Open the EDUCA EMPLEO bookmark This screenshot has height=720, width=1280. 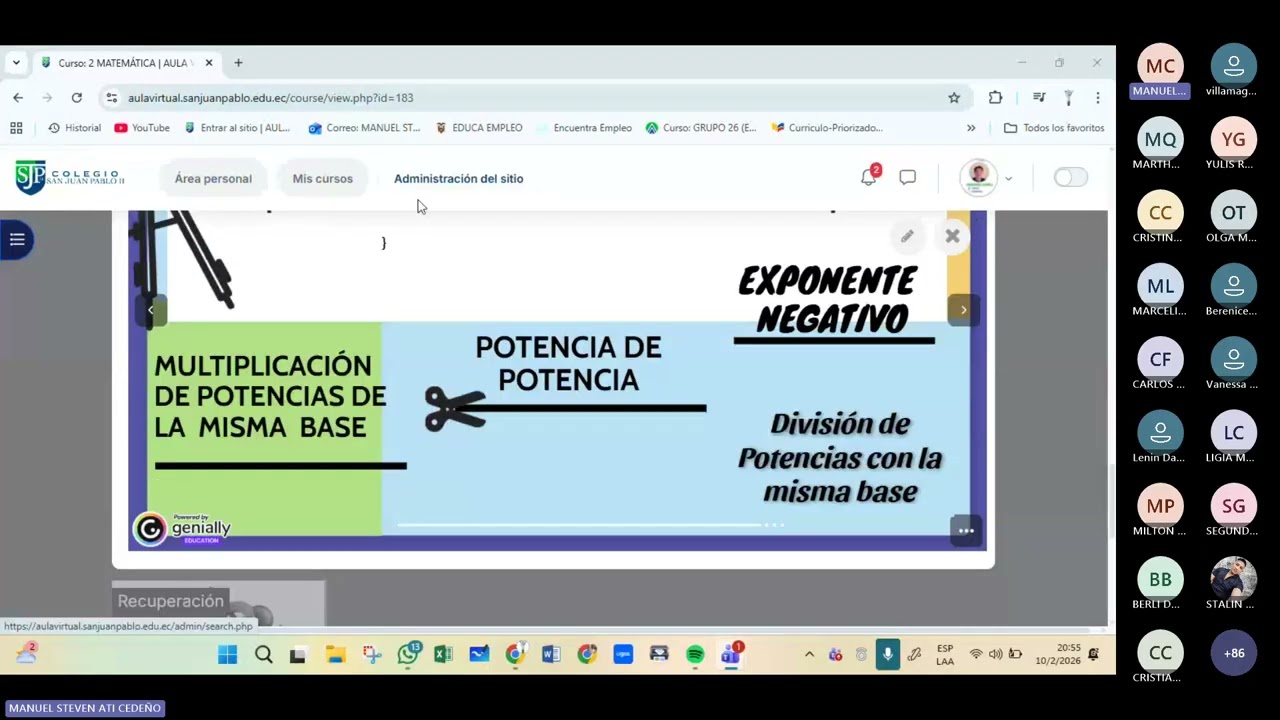479,128
